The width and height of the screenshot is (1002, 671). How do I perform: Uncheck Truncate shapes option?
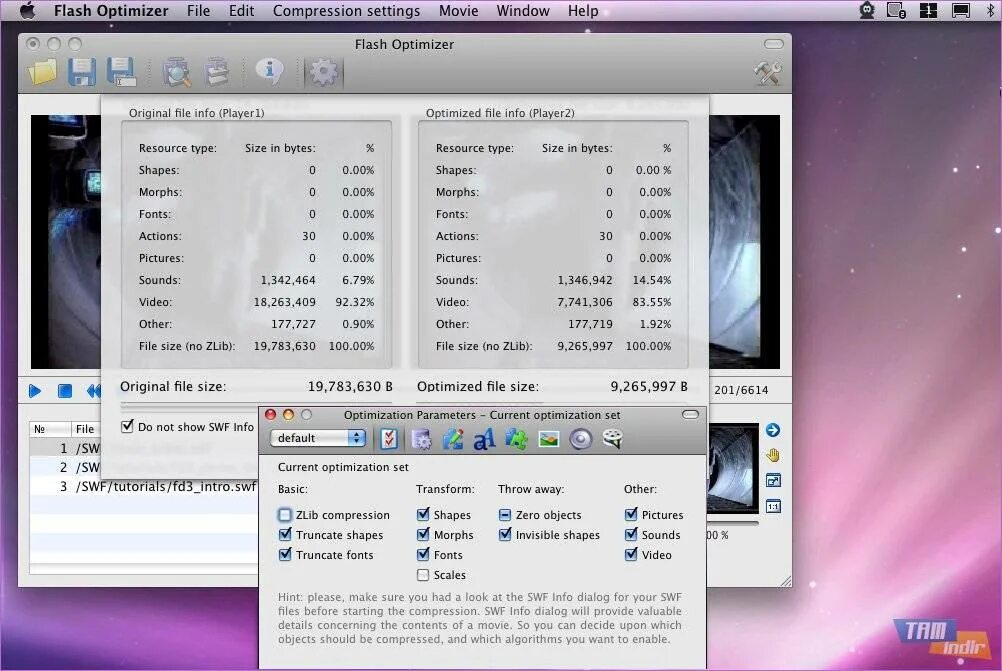pos(285,534)
